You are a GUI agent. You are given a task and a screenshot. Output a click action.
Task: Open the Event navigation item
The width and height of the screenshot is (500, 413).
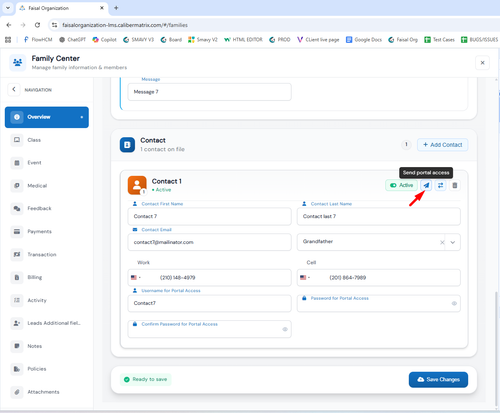(x=47, y=163)
